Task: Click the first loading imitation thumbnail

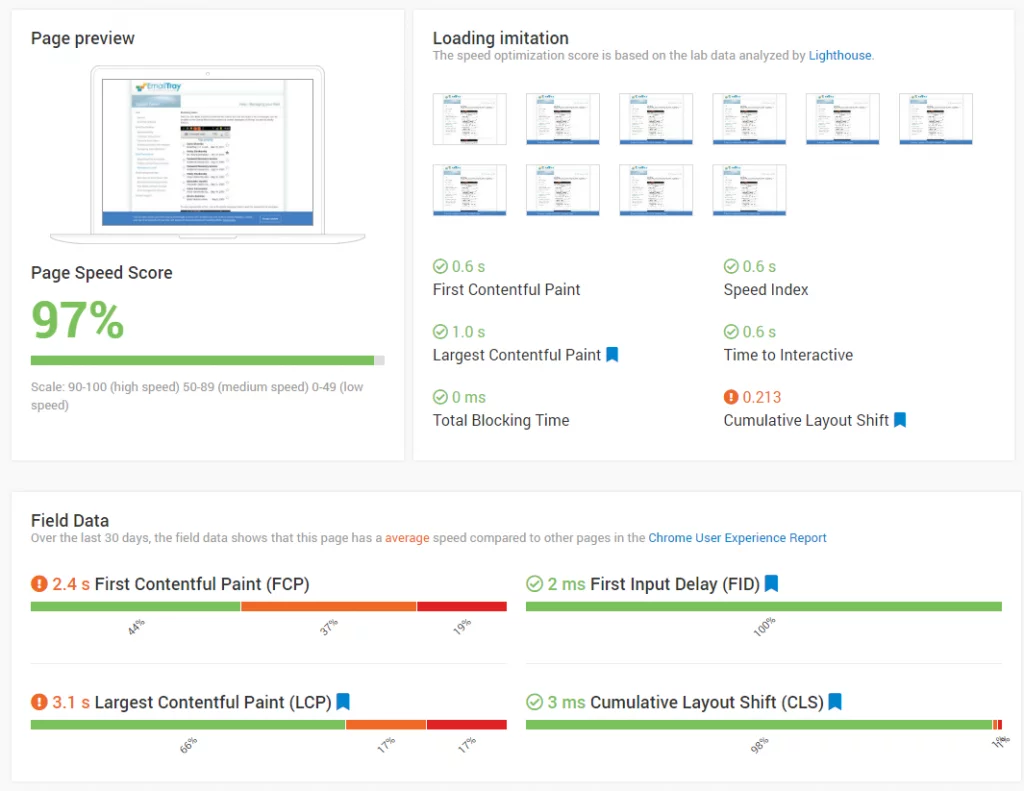Action: coord(469,119)
